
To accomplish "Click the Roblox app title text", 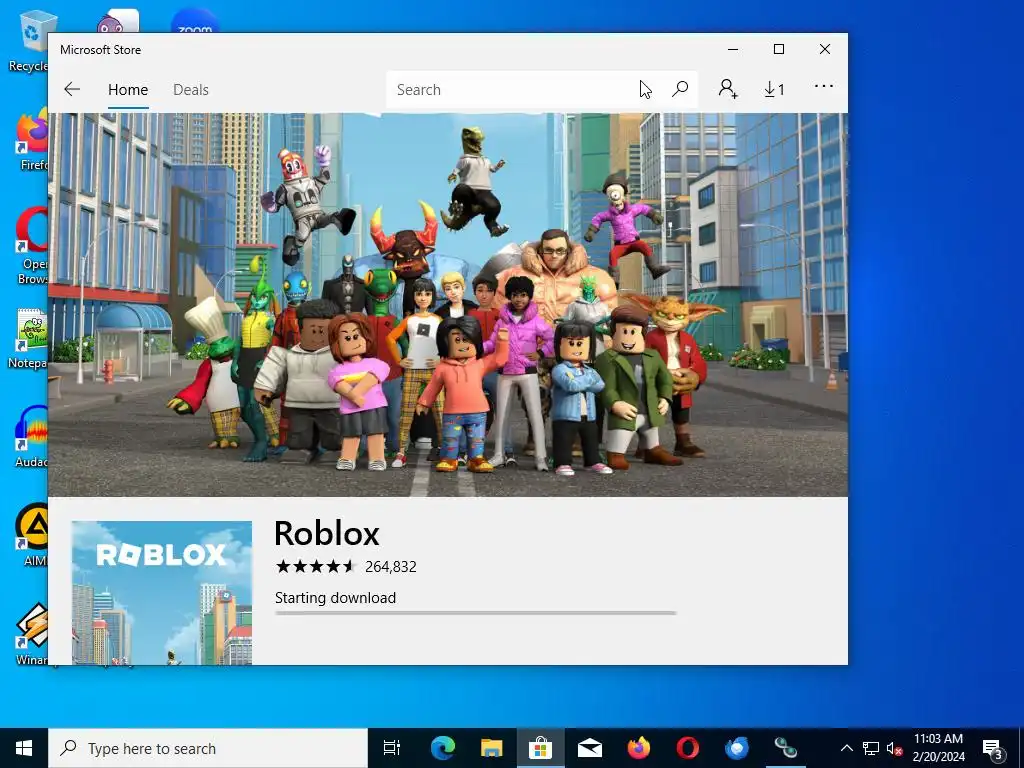I will point(327,533).
